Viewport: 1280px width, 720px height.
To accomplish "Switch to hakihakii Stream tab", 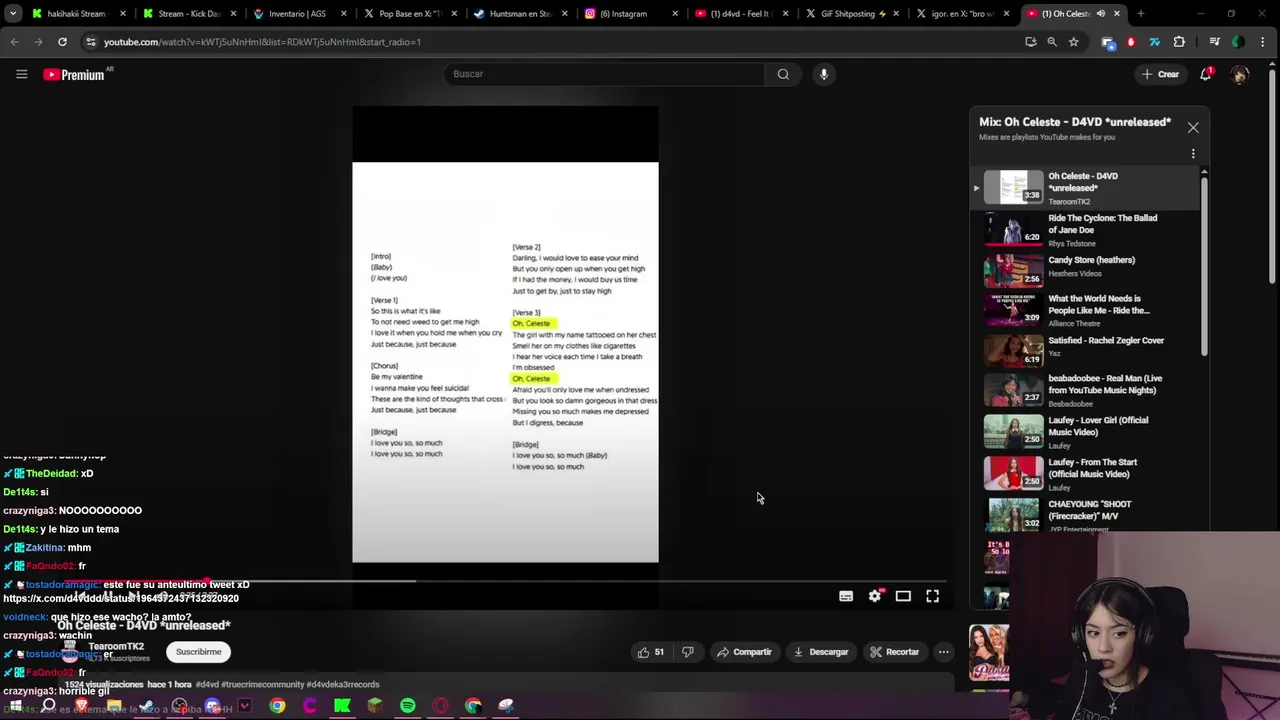I will click(77, 14).
